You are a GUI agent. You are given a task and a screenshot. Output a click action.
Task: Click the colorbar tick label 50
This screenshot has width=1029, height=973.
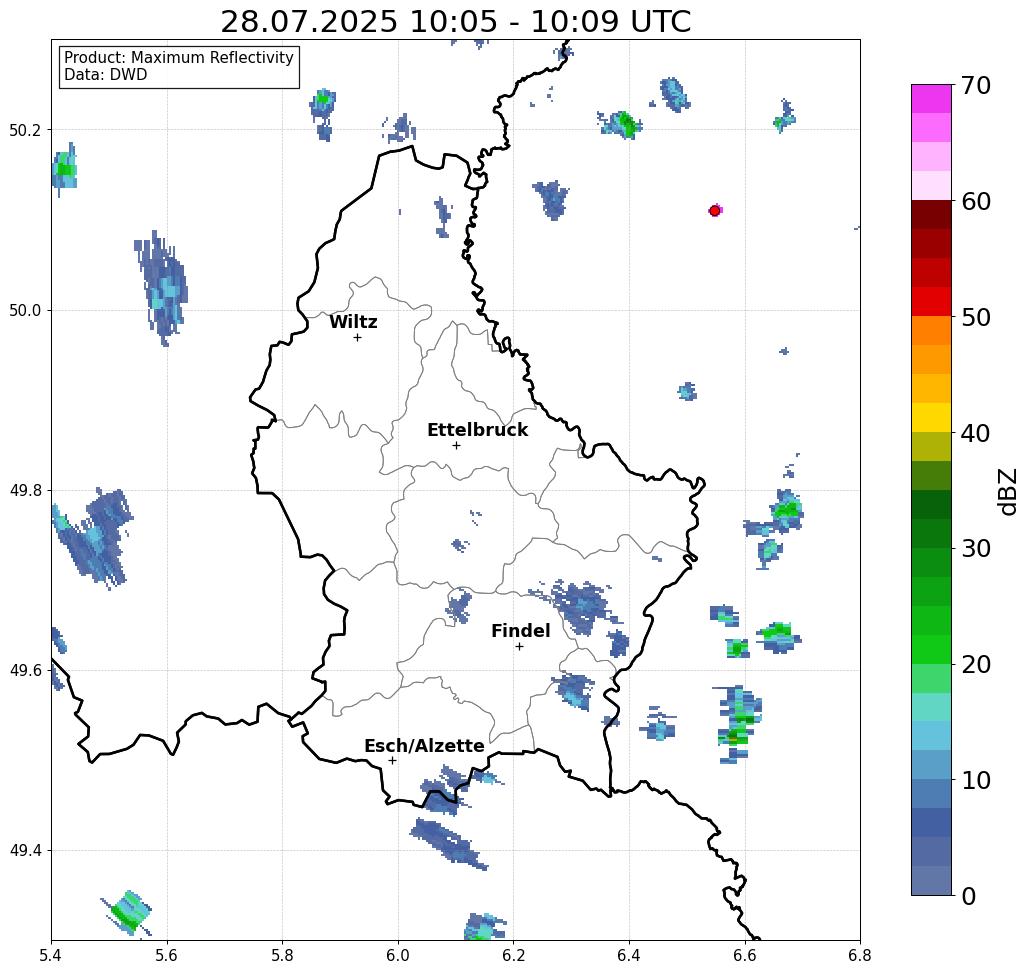pyautogui.click(x=975, y=317)
